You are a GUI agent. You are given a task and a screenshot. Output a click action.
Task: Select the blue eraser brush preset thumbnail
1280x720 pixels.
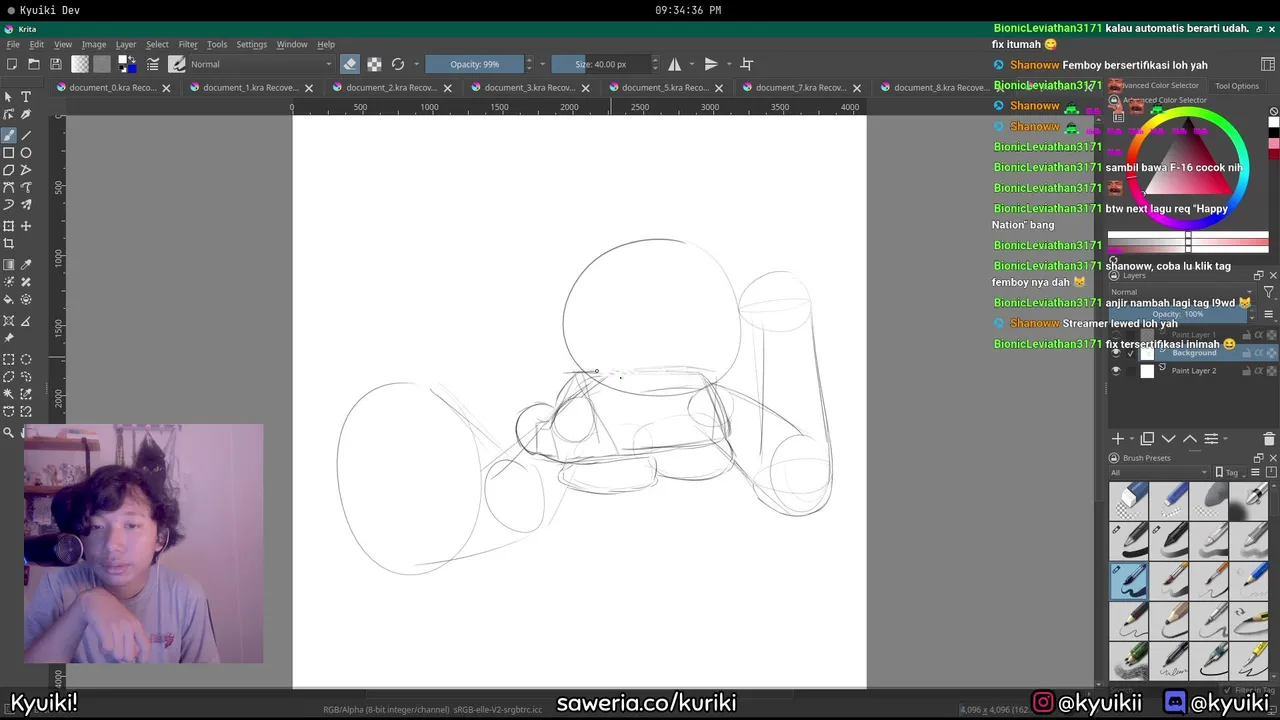coord(1130,501)
